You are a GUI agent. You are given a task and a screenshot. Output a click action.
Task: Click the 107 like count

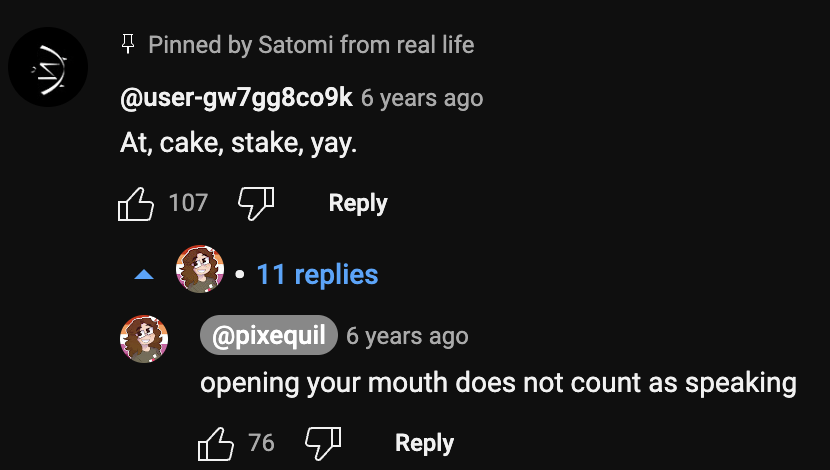tap(188, 203)
